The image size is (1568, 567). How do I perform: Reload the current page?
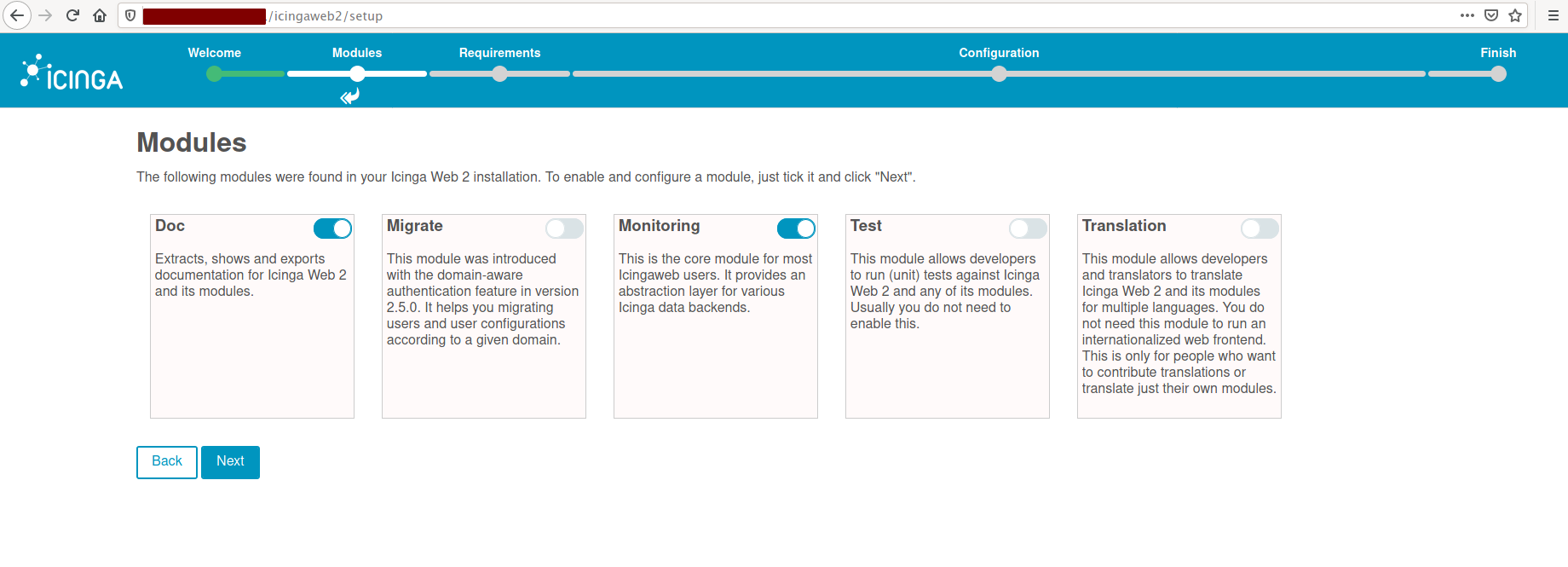(x=72, y=15)
